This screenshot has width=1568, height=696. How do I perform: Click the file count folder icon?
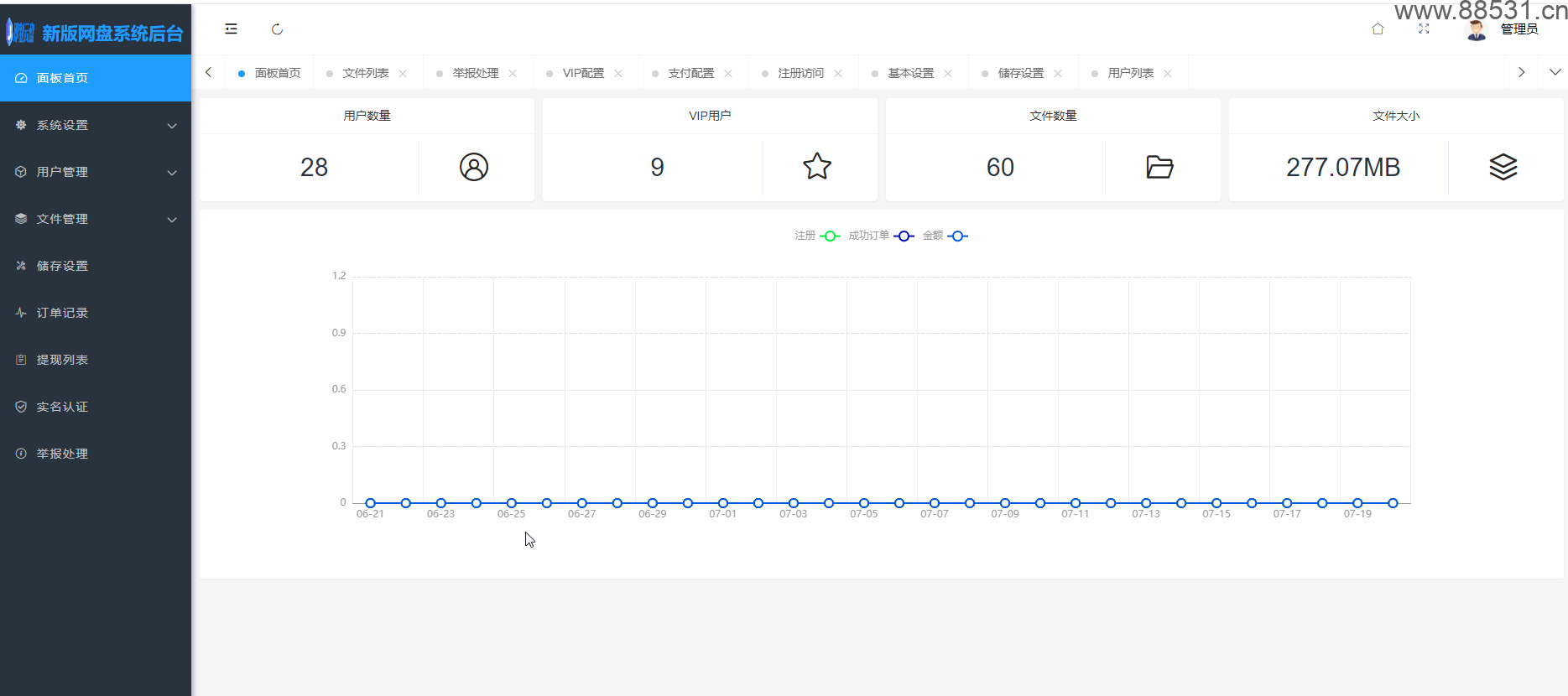click(x=1159, y=167)
